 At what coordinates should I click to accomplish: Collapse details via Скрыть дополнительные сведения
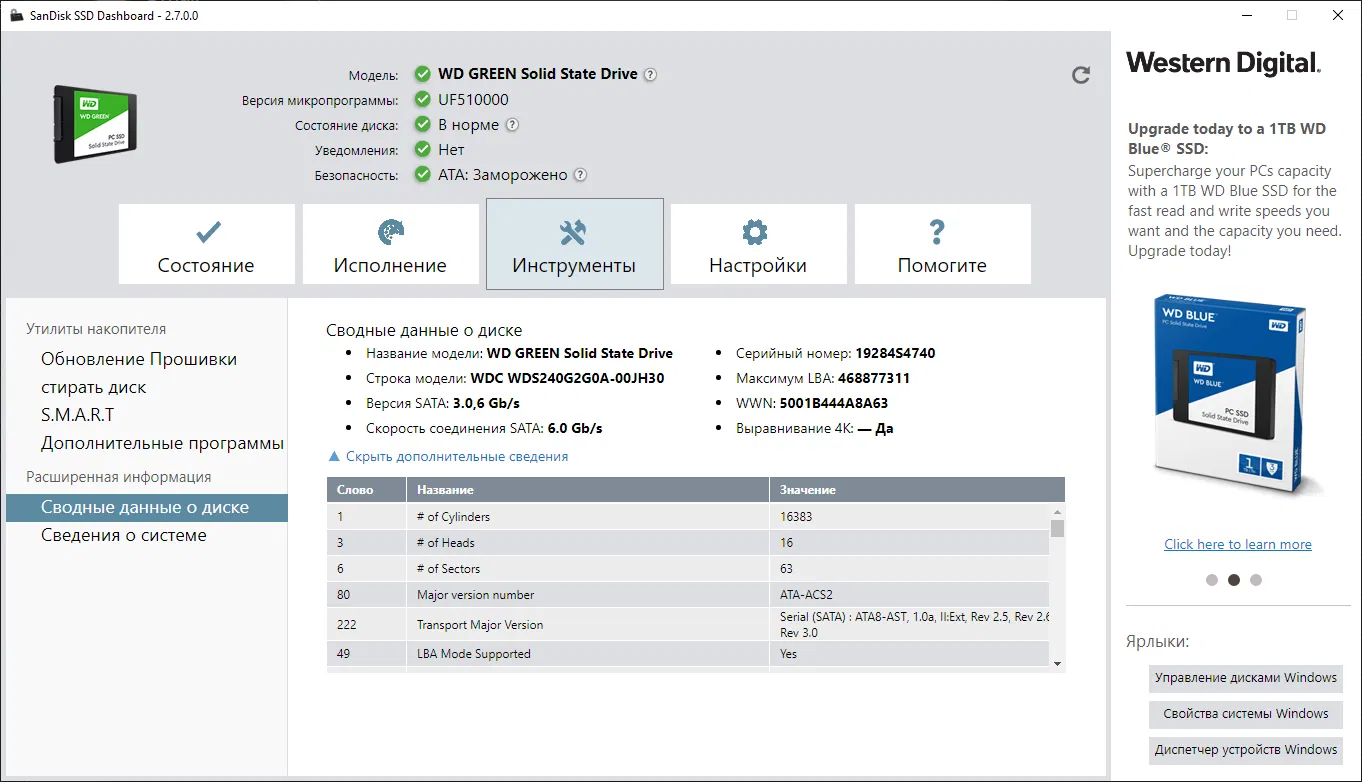click(448, 456)
